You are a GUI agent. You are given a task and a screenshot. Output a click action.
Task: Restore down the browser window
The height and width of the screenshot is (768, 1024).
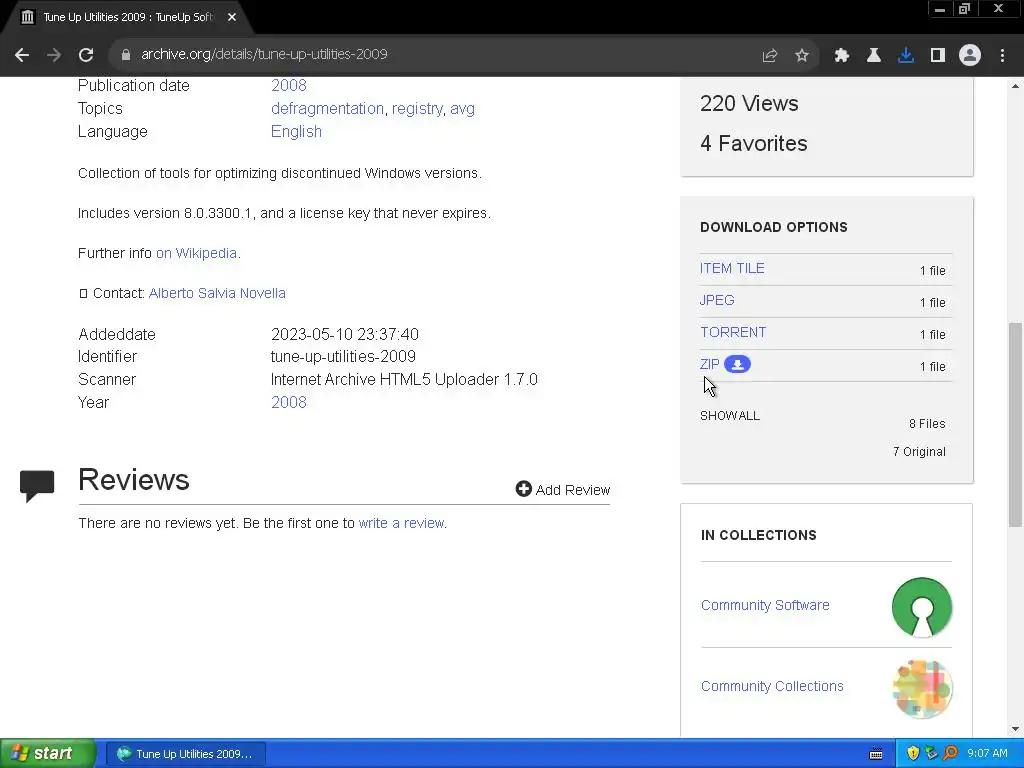pos(965,9)
